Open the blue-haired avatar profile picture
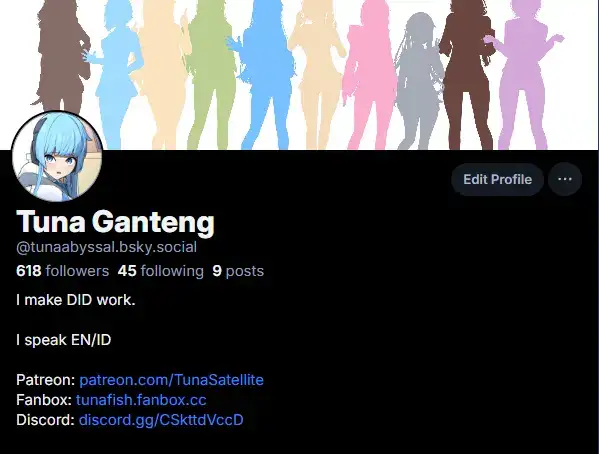 (57, 156)
